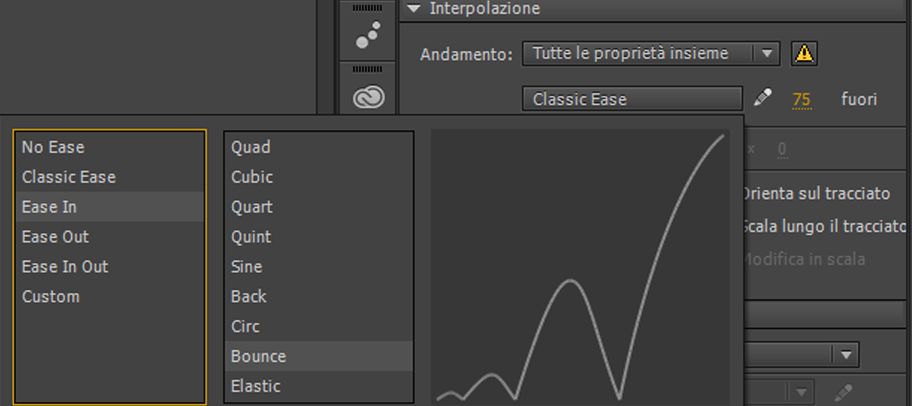Screen dimensions: 912x406
Task: Select the Sine easing curve
Action: click(247, 267)
